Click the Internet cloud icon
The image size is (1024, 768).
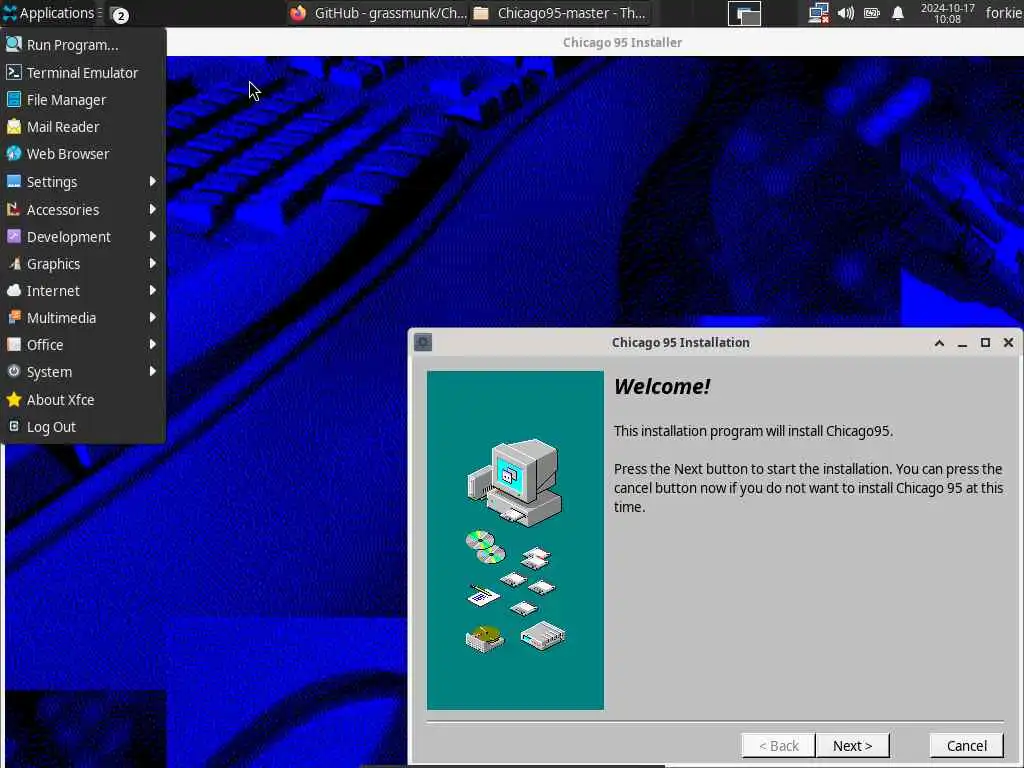(x=14, y=291)
